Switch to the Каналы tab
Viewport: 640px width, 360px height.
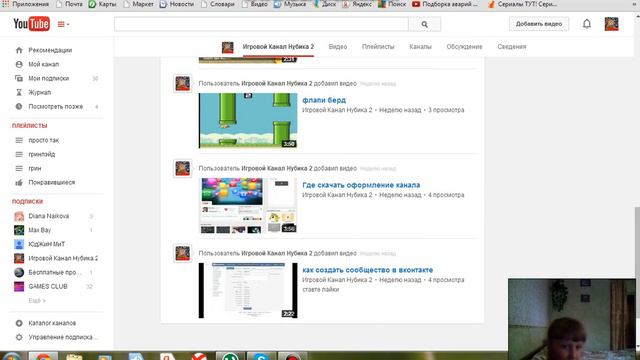pos(420,47)
